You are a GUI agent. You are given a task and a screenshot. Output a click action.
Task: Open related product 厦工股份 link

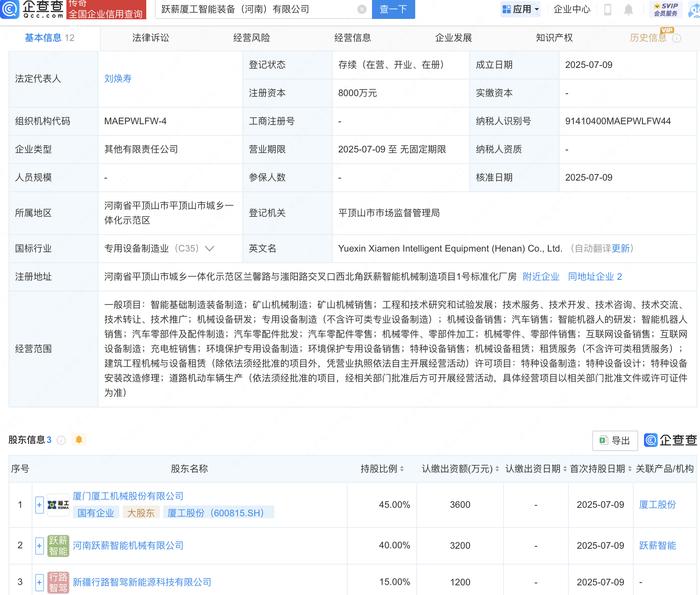[657, 505]
